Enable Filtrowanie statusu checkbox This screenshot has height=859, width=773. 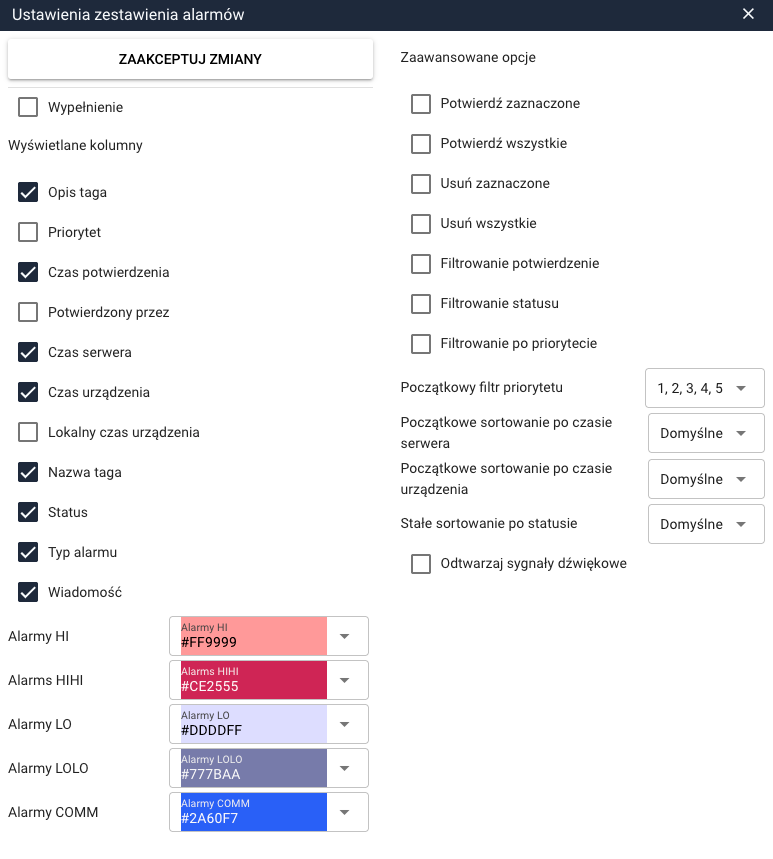coord(421,303)
